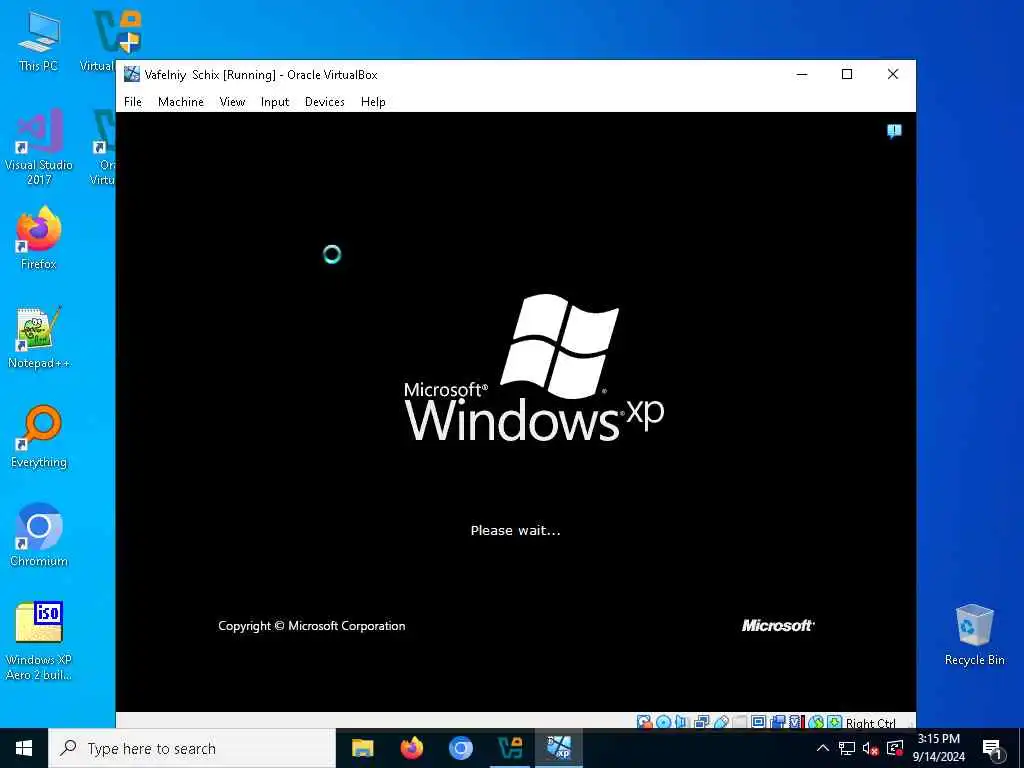This screenshot has width=1024, height=768.
Task: Open the USB devices indicator in VirtualBox status bar
Action: point(722,722)
